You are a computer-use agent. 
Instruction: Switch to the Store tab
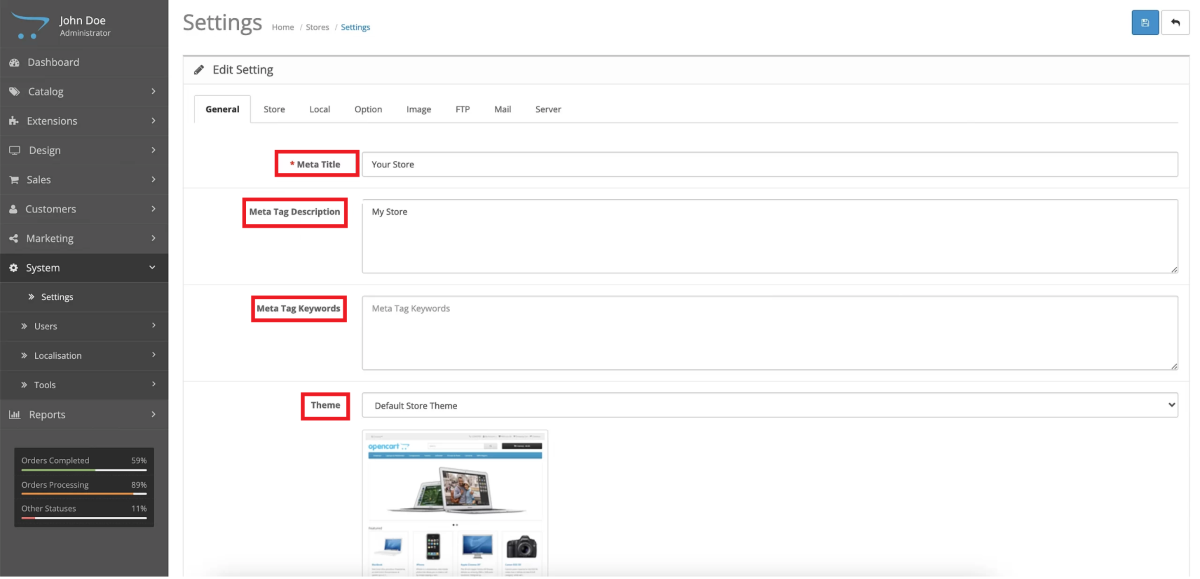[x=274, y=109]
